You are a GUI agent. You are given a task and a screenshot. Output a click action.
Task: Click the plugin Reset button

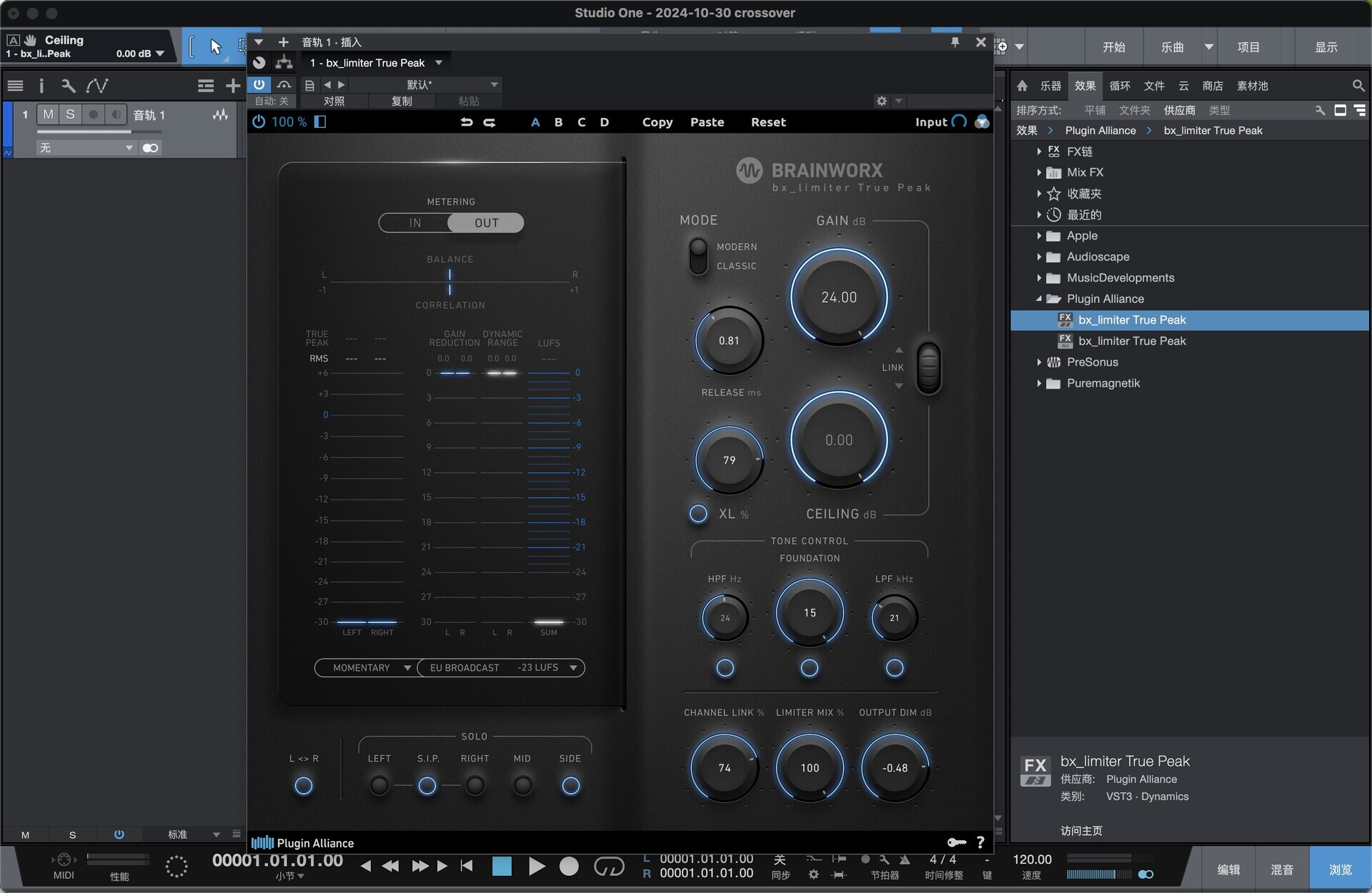point(768,122)
